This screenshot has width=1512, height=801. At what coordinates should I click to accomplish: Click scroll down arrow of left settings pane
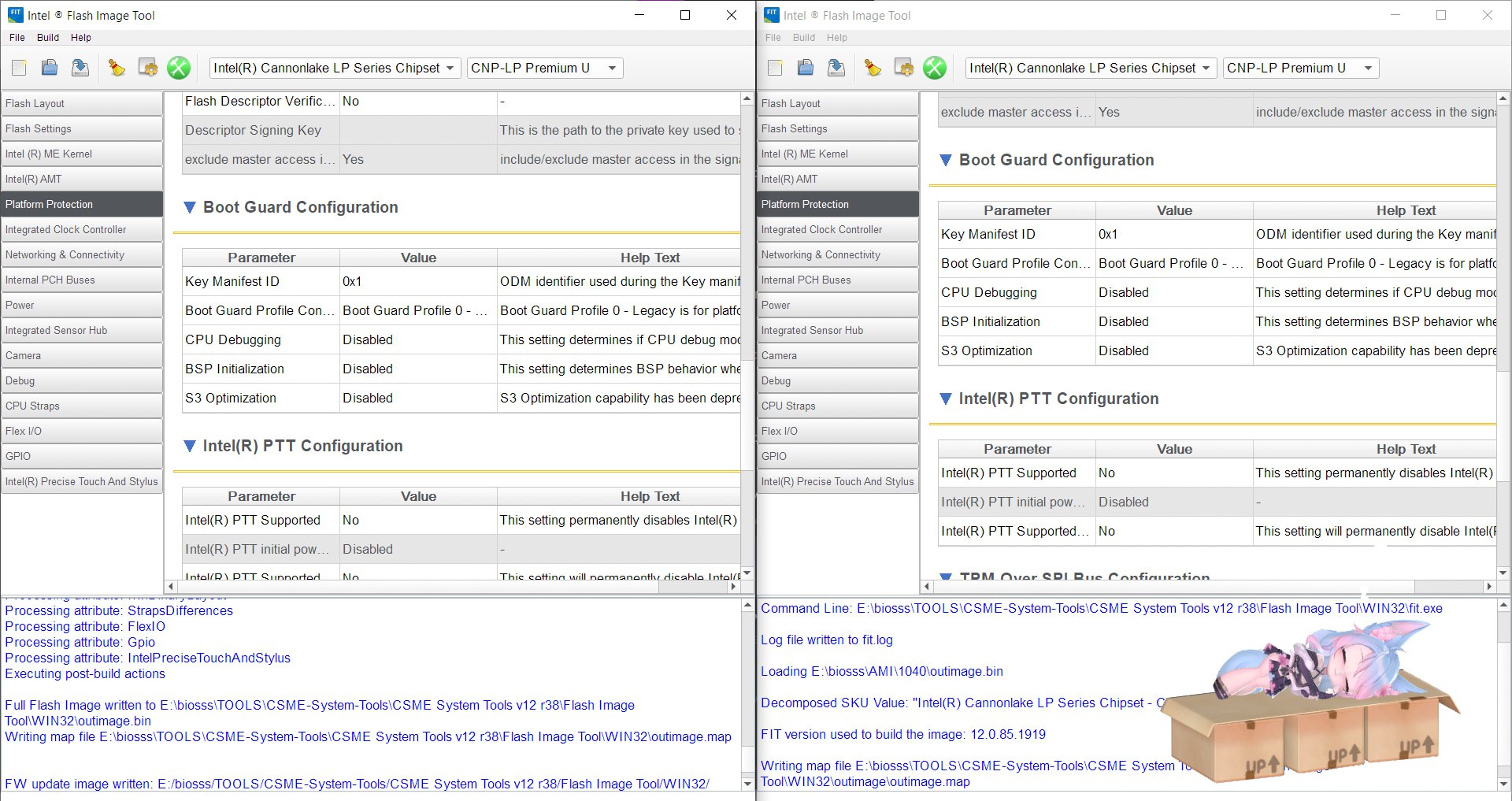[x=747, y=573]
